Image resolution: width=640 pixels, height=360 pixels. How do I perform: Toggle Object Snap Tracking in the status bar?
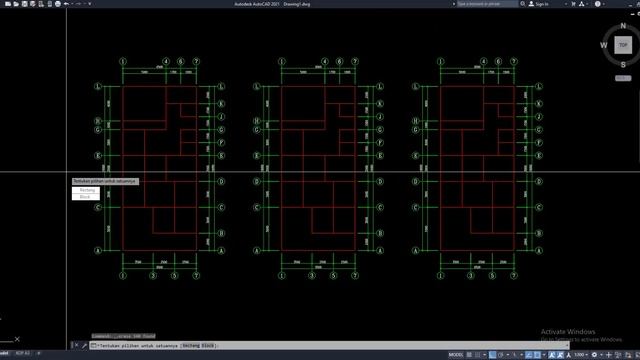coord(529,355)
